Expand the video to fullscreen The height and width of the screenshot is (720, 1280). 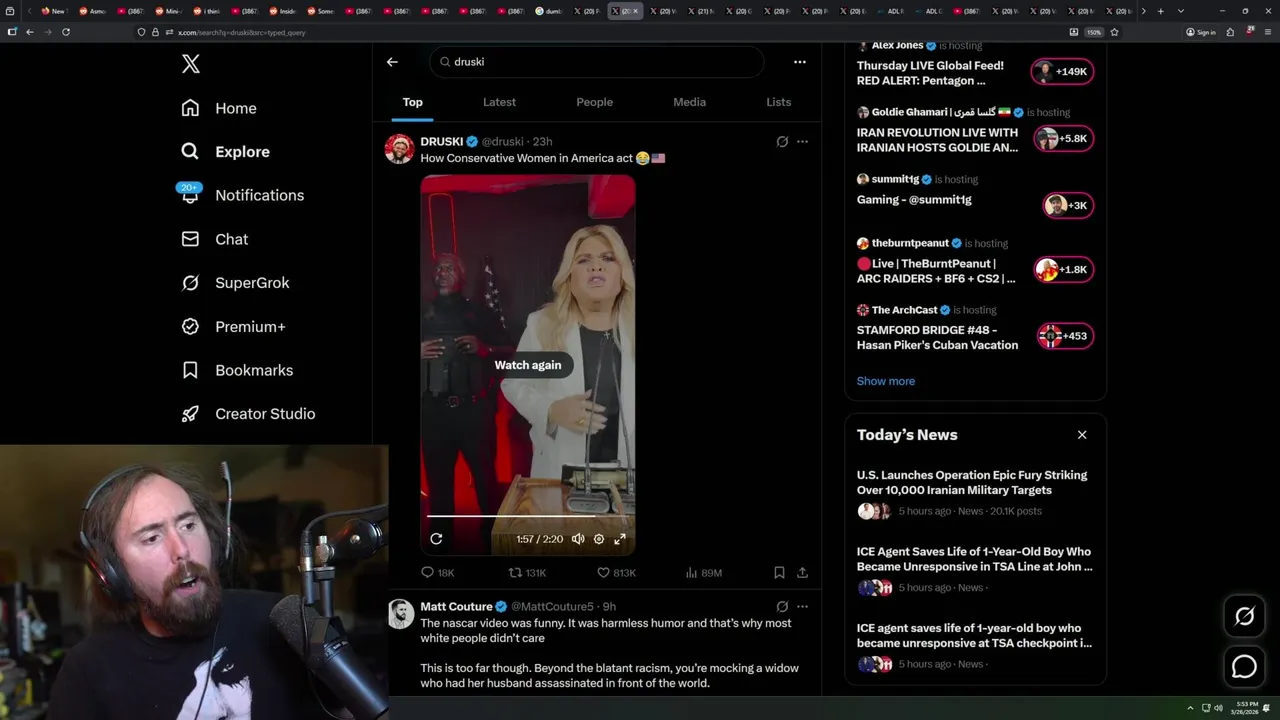(620, 539)
